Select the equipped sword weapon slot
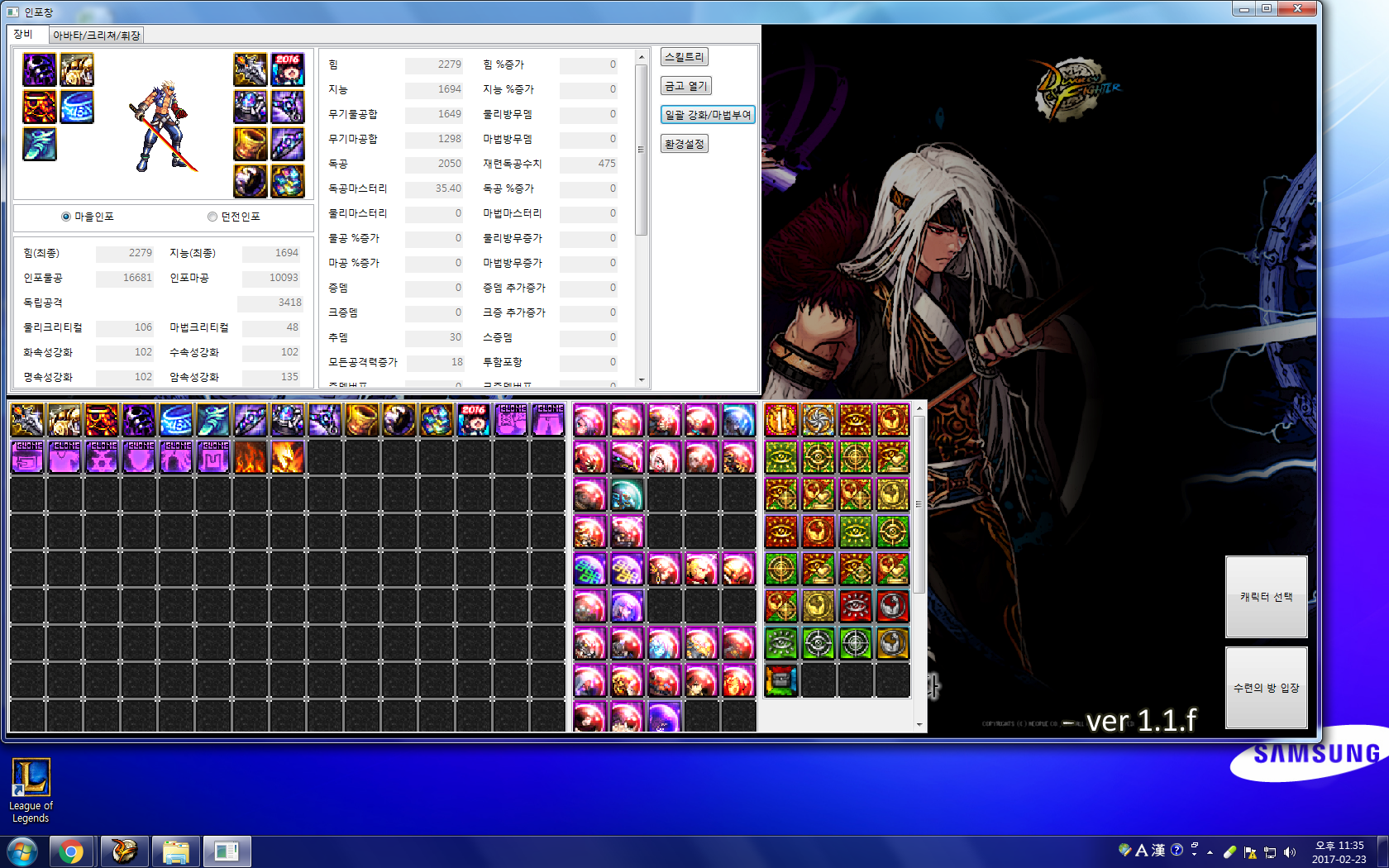Viewport: 1389px width, 868px height. point(251,70)
